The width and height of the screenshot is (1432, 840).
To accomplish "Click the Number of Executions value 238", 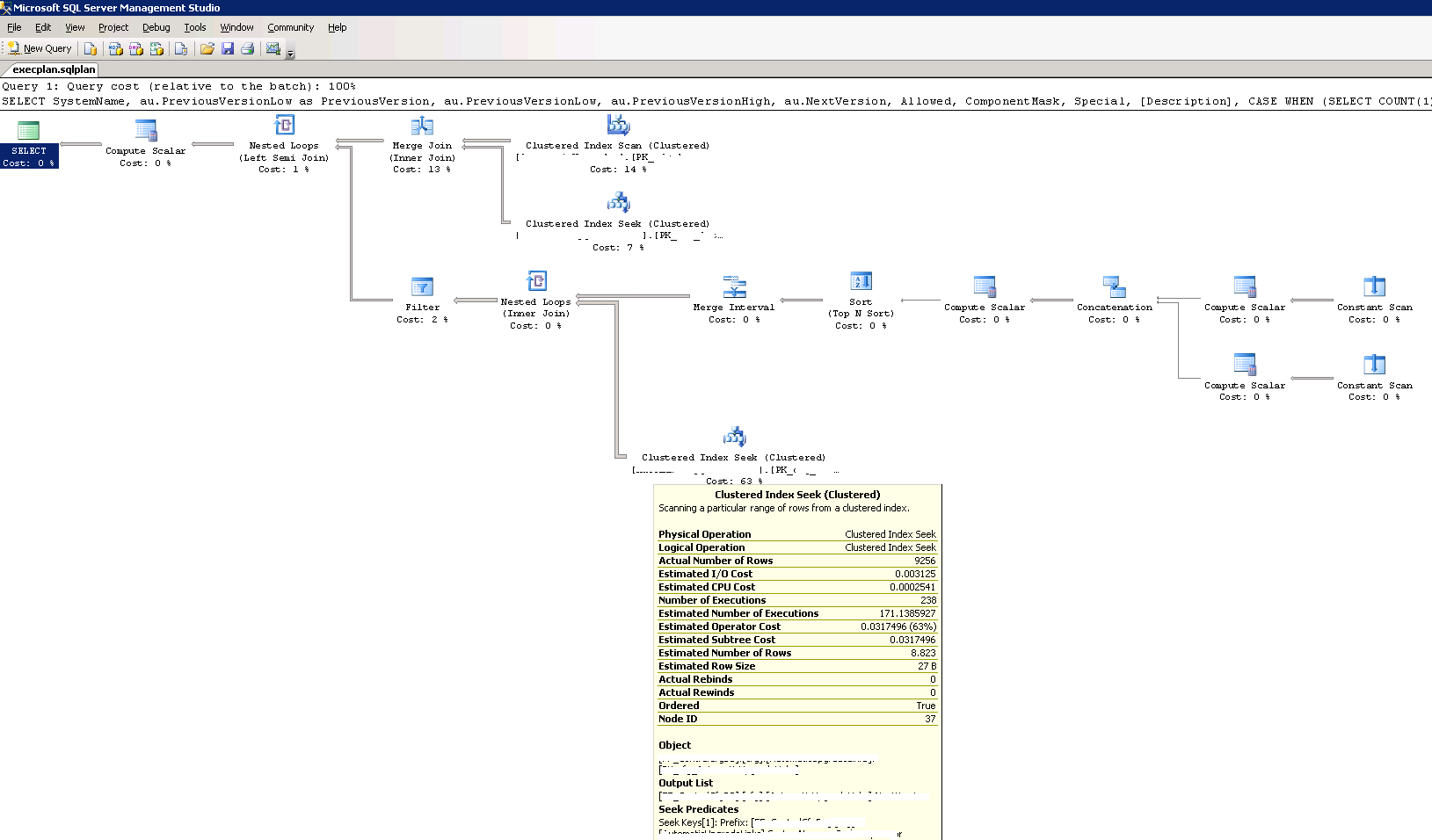I will tap(928, 600).
